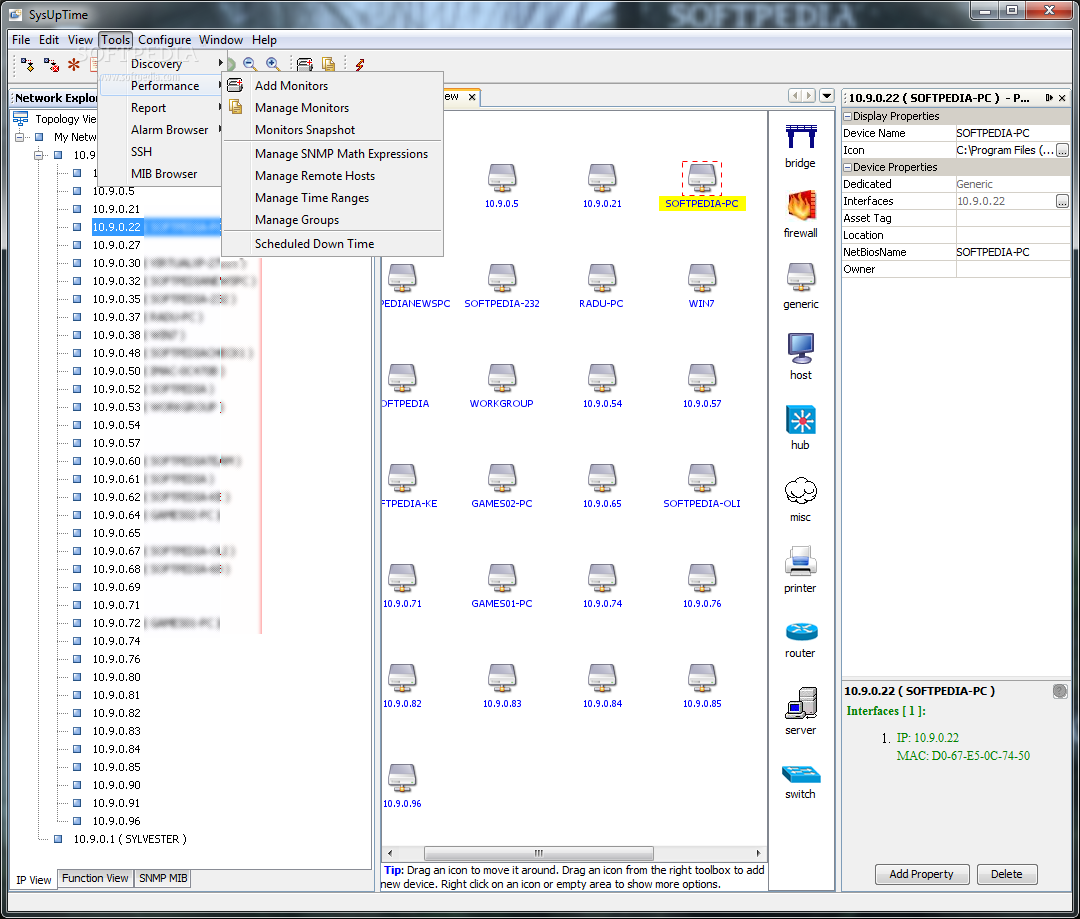Auto-hide the properties panel
Screen dimensions: 1080x919
(x=1049, y=98)
